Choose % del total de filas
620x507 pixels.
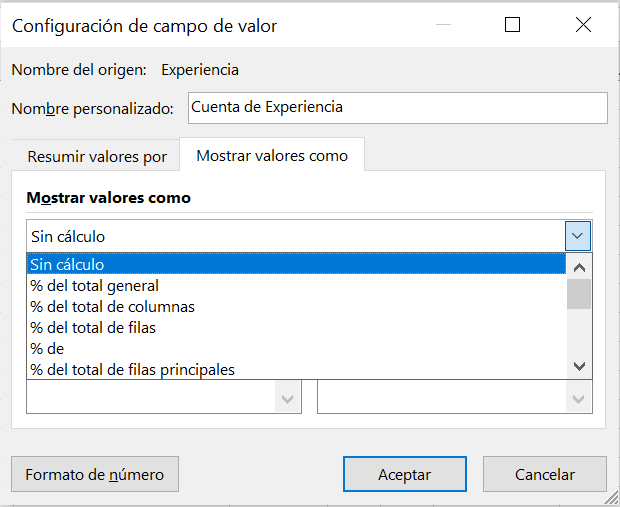tap(296, 327)
